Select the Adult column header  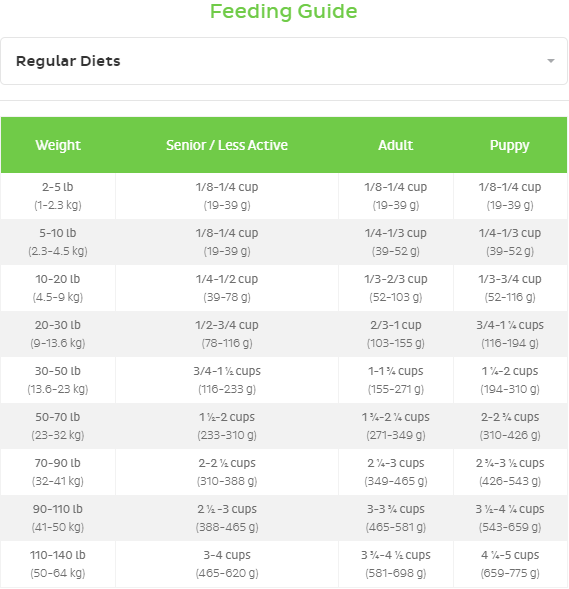(396, 145)
